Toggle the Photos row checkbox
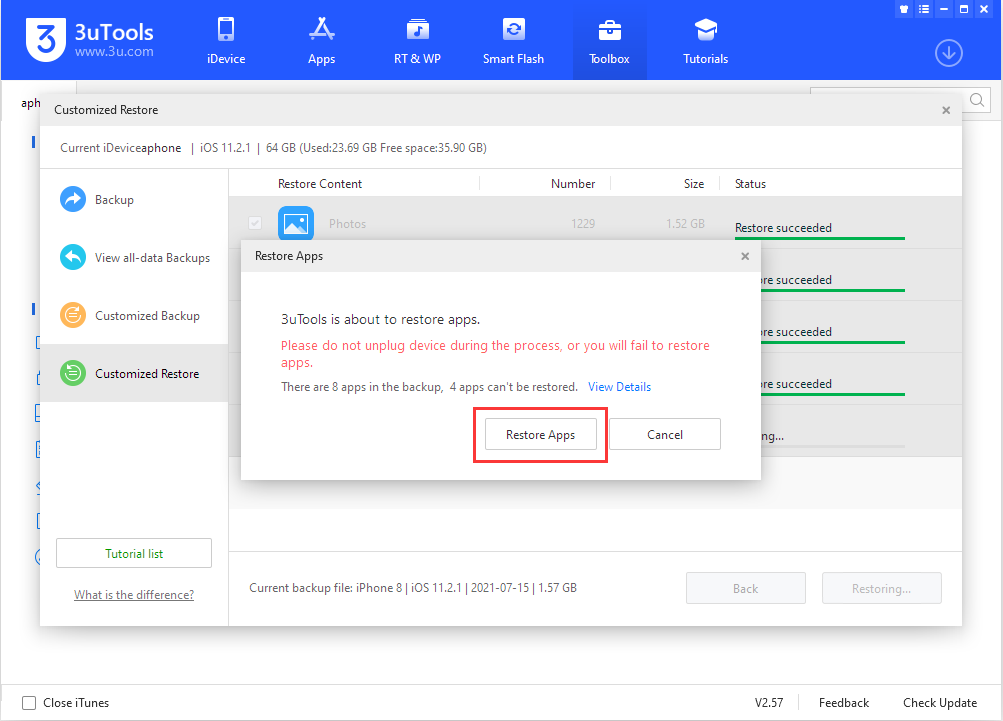Viewport: 1003px width, 721px height. pyautogui.click(x=255, y=223)
